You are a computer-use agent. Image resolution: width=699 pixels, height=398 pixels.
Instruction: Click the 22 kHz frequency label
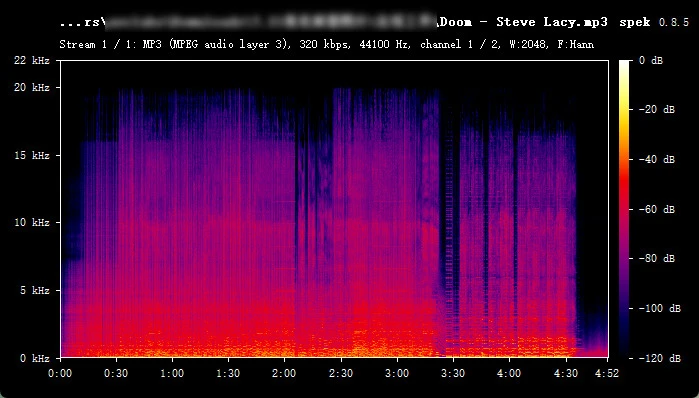click(32, 60)
